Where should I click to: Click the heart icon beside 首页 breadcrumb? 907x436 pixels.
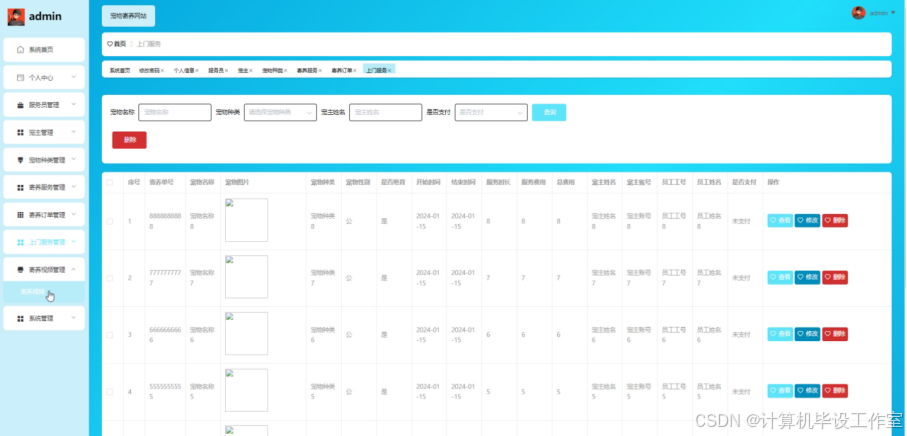(x=110, y=44)
